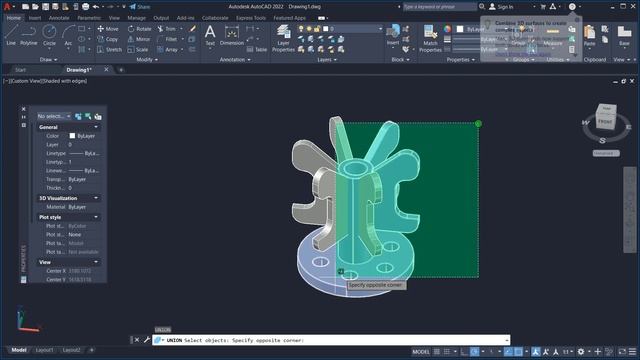The width and height of the screenshot is (640, 360).
Task: Open the Insert ribbon tab
Action: click(34, 18)
